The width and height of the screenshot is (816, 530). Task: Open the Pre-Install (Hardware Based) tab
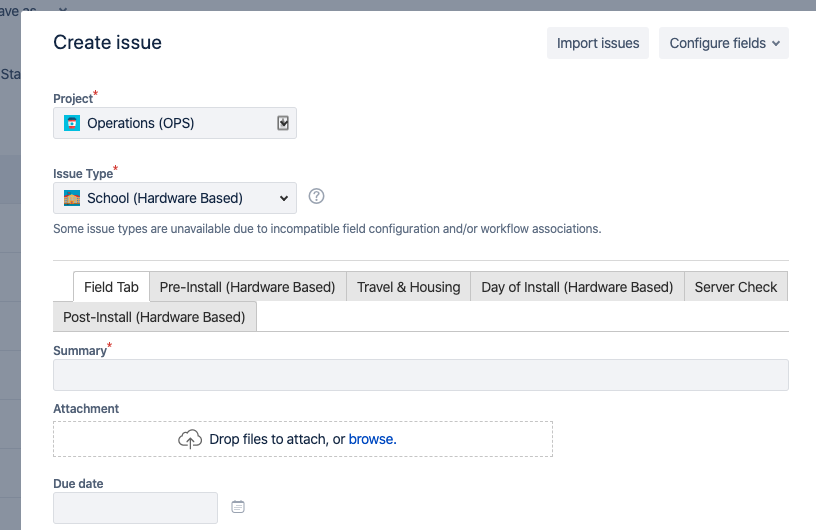[x=248, y=287]
